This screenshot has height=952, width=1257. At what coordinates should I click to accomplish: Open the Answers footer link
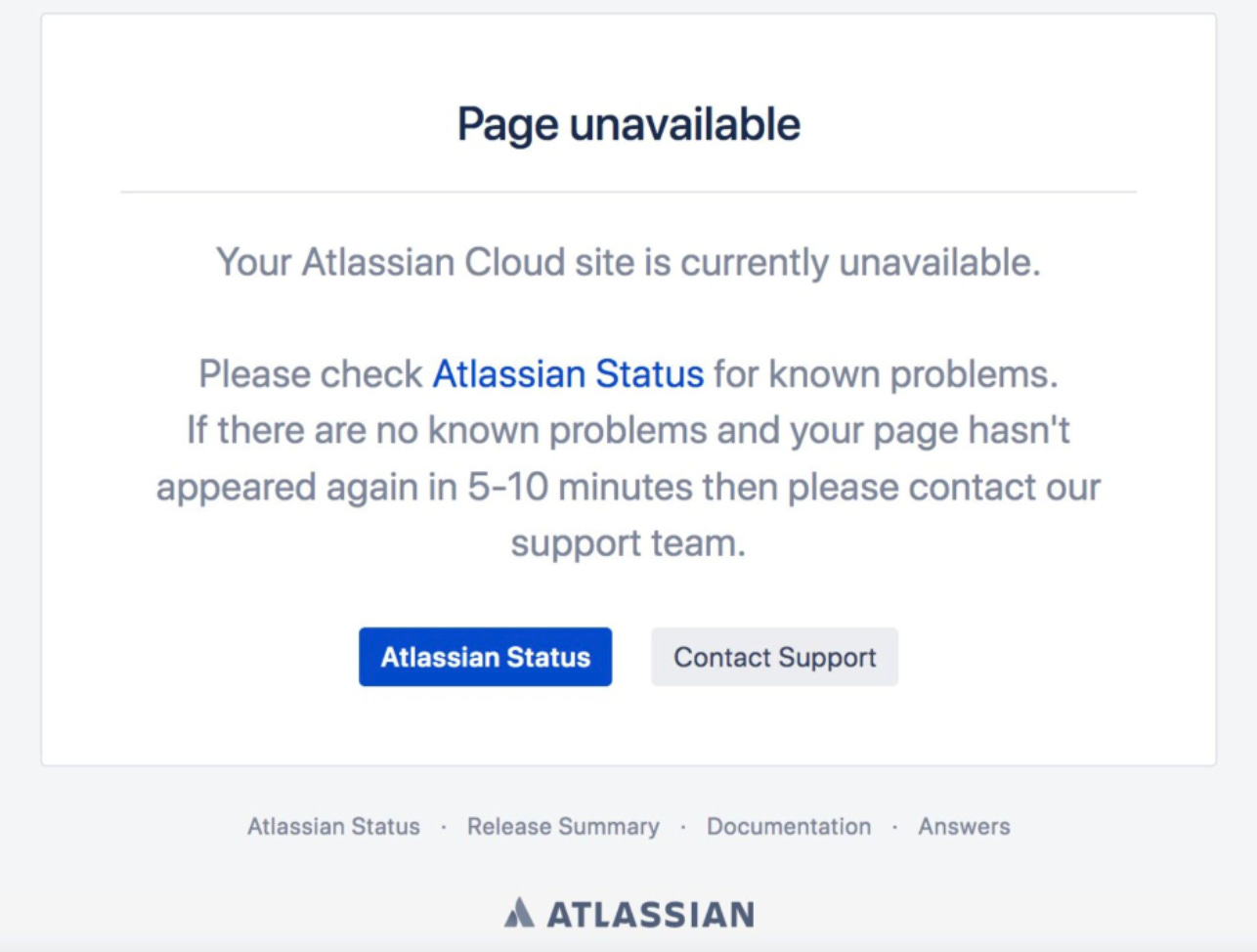pyautogui.click(x=962, y=826)
